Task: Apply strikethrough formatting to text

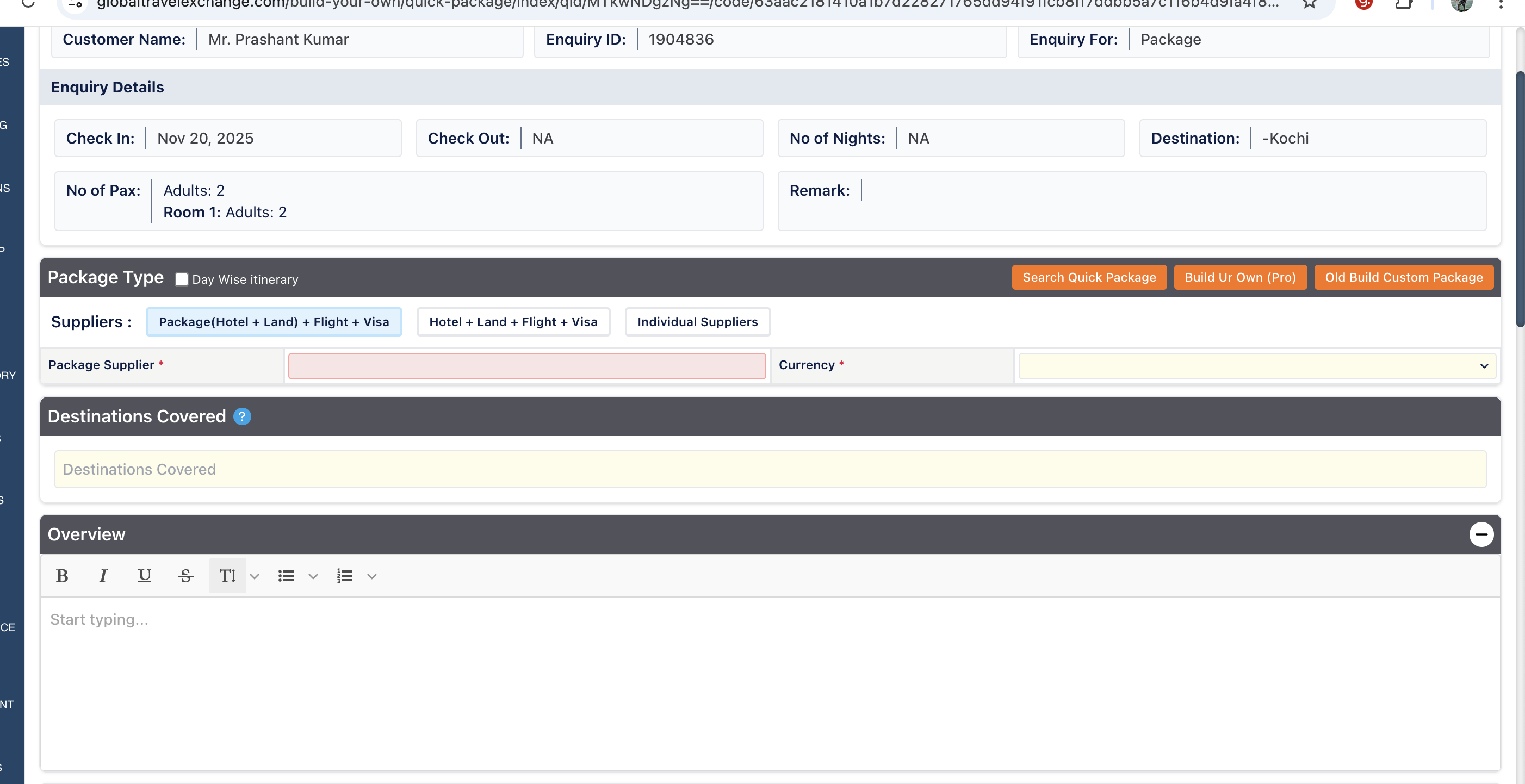Action: tap(185, 576)
